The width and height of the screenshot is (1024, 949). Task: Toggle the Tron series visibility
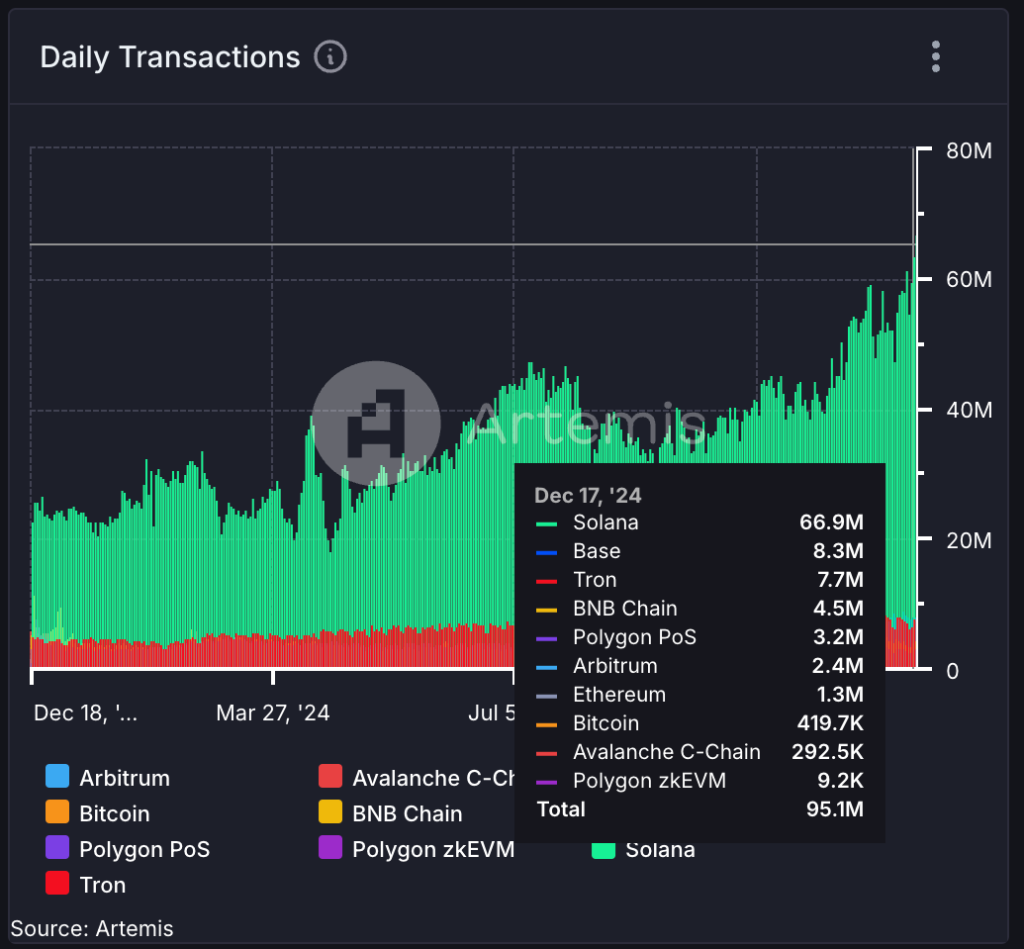(x=95, y=884)
